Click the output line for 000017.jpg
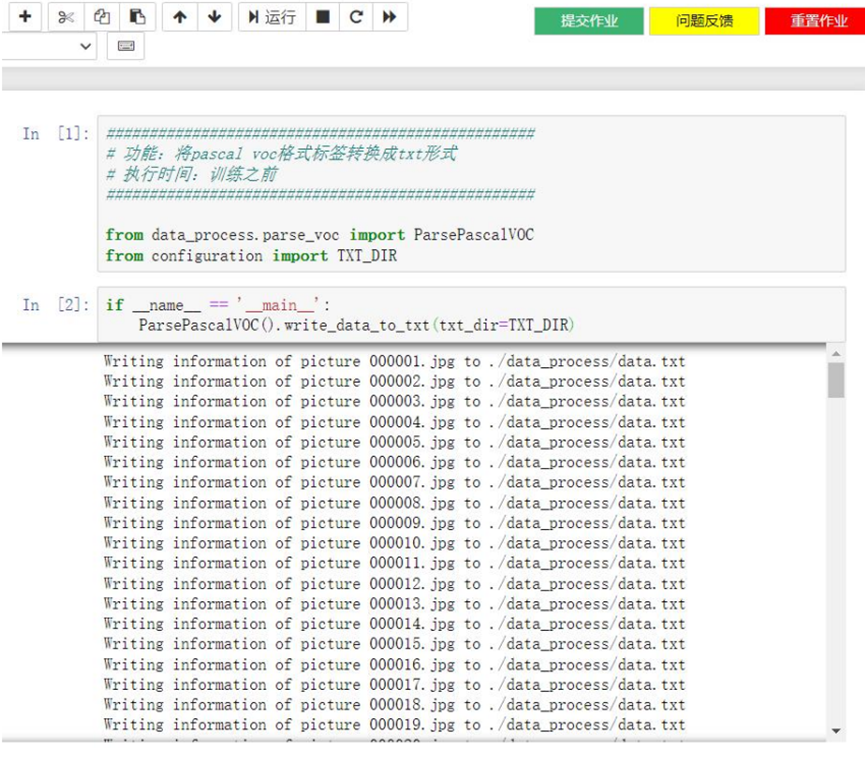 coord(394,685)
